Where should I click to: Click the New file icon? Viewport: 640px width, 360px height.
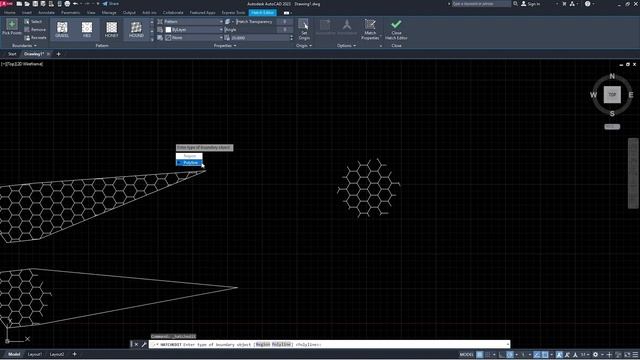point(19,4)
